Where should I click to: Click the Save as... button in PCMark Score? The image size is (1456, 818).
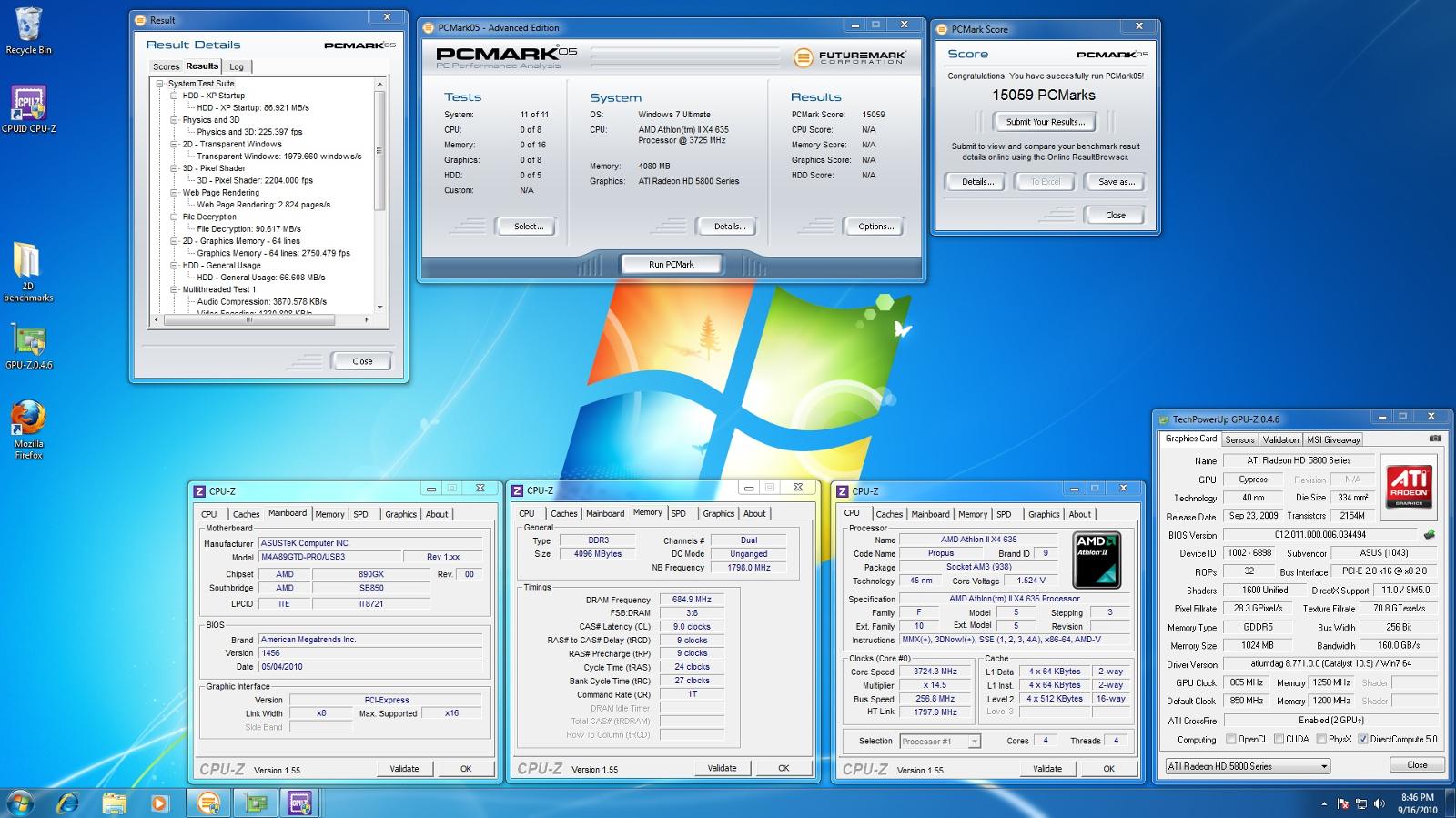tap(1117, 182)
